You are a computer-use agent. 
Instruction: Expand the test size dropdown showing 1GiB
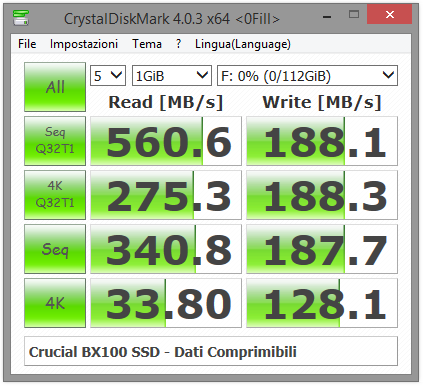[x=172, y=76]
